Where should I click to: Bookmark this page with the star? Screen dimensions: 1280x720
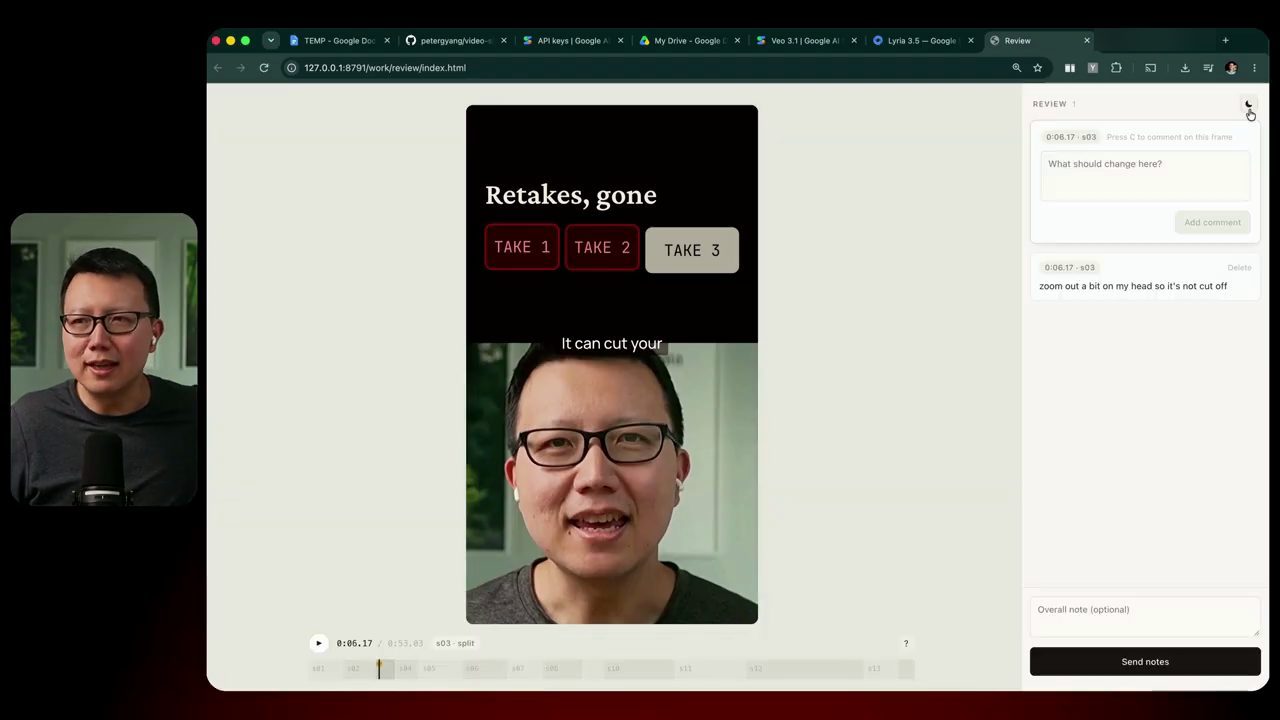coord(1038,68)
